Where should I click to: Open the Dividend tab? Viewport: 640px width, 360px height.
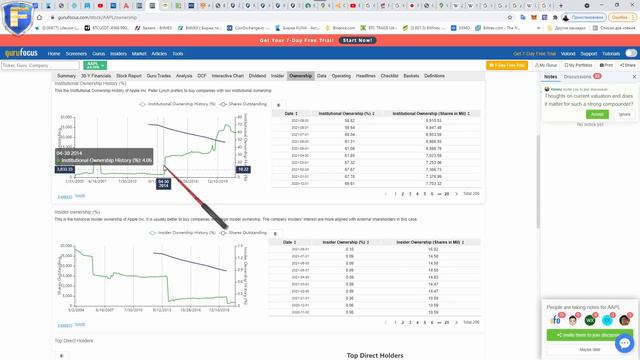tap(257, 76)
